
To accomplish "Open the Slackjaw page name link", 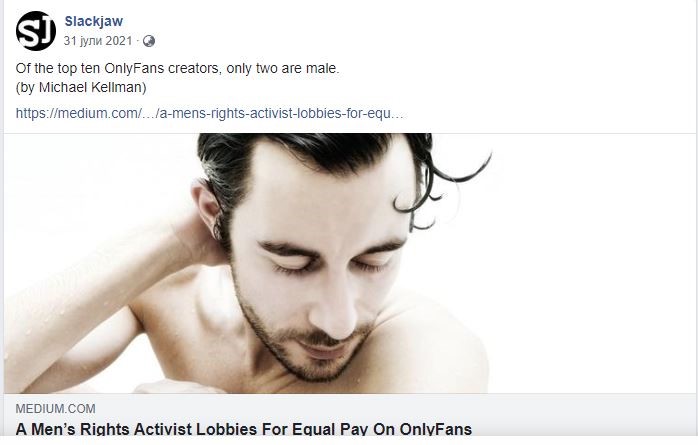I will pos(93,21).
